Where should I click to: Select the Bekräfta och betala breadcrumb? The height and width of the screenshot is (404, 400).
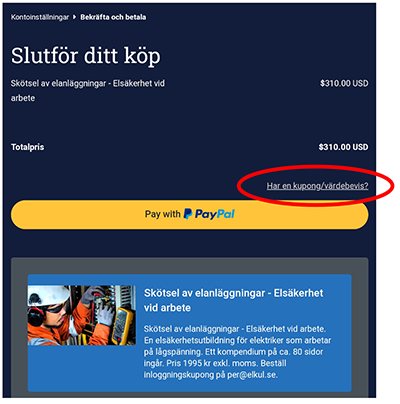tap(113, 17)
